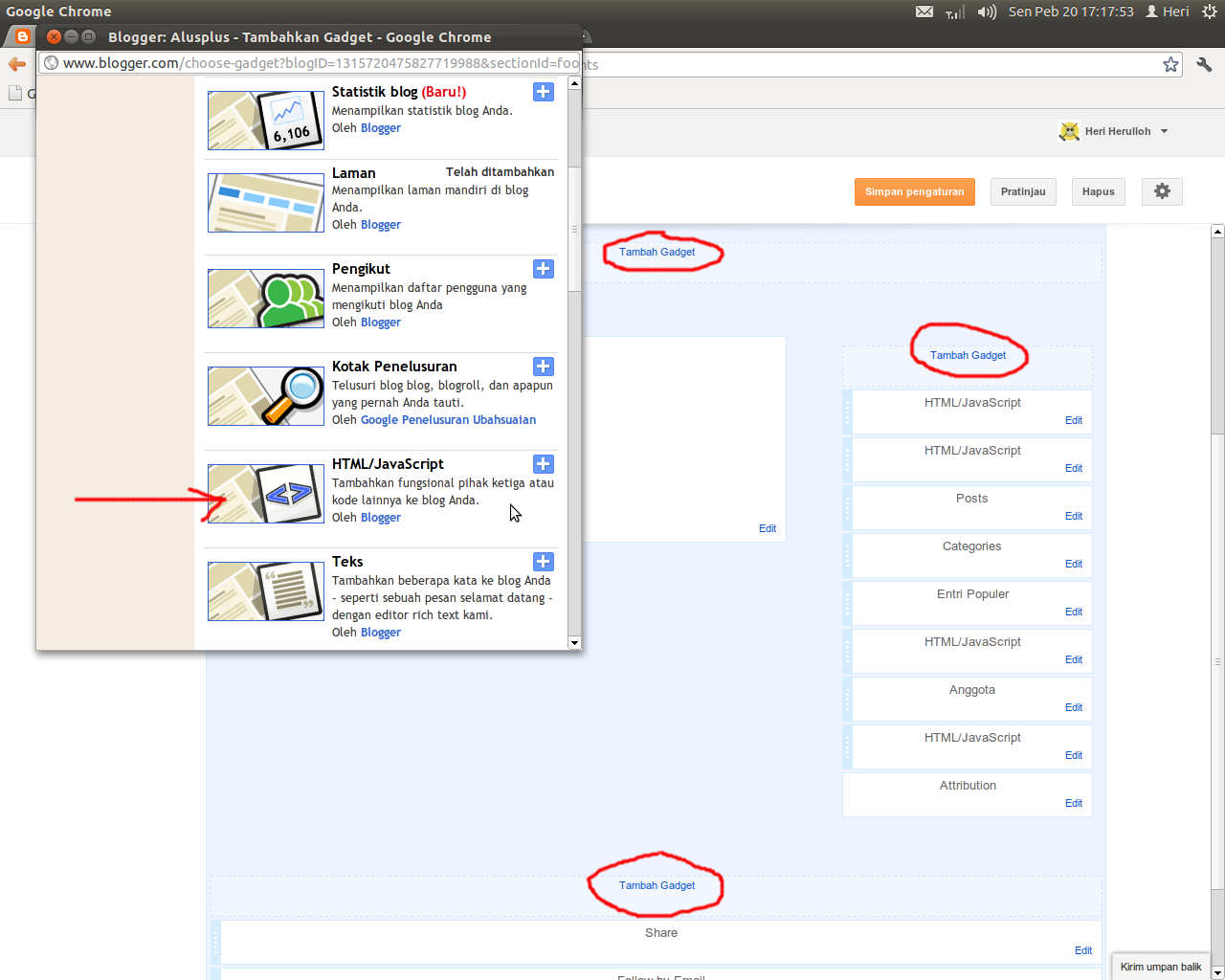
Task: Add the HTML/JavaScript gadget plus icon
Action: click(x=544, y=464)
